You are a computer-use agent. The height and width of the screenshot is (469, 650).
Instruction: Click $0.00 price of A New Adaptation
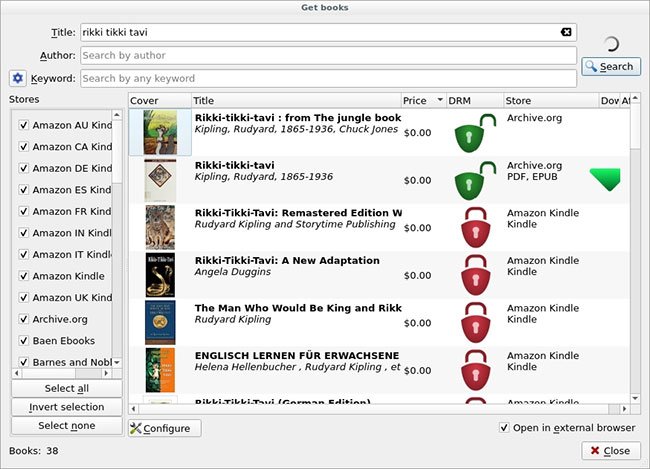(417, 275)
